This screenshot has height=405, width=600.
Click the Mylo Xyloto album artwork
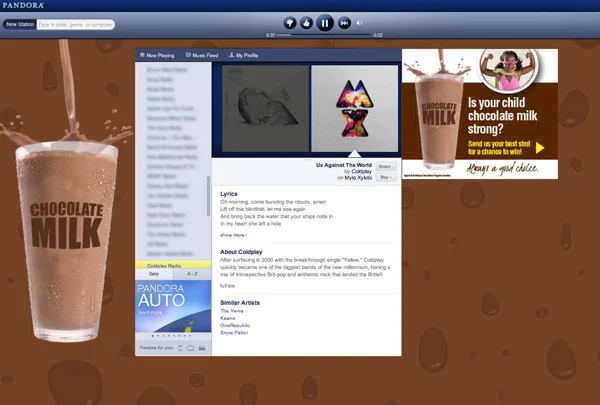point(354,109)
